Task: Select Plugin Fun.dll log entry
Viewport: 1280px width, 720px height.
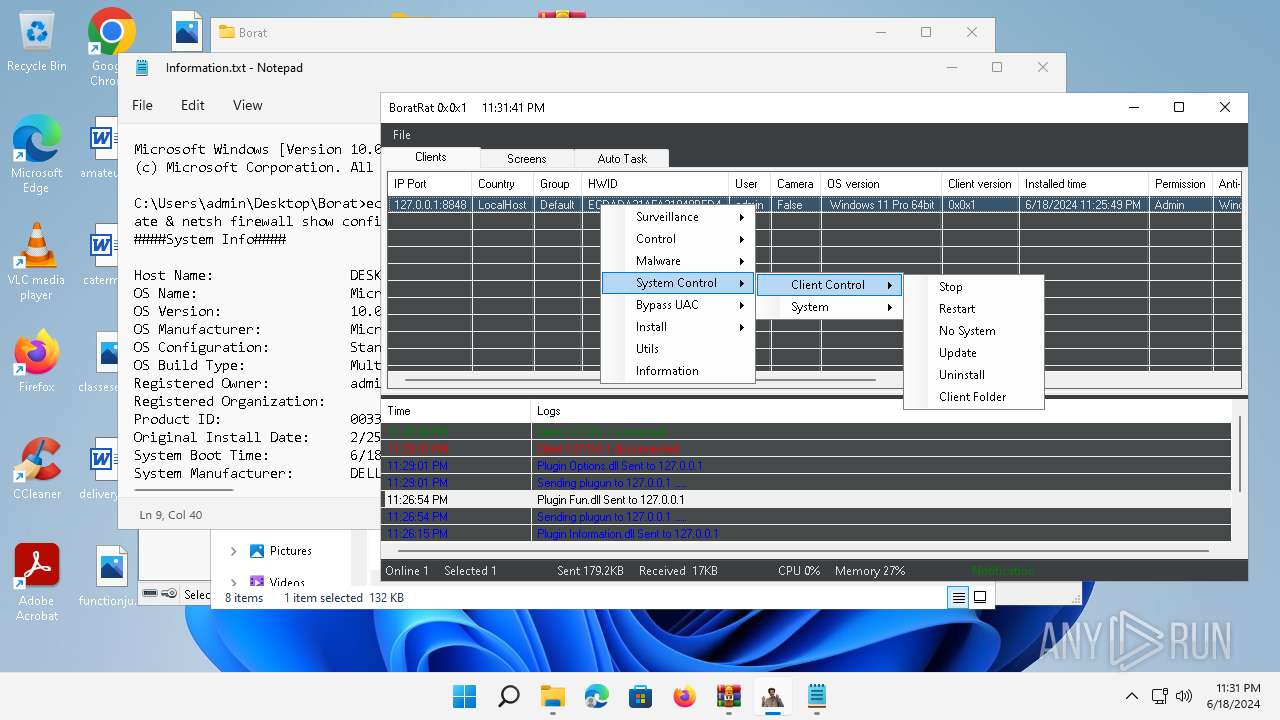Action: tap(806, 500)
